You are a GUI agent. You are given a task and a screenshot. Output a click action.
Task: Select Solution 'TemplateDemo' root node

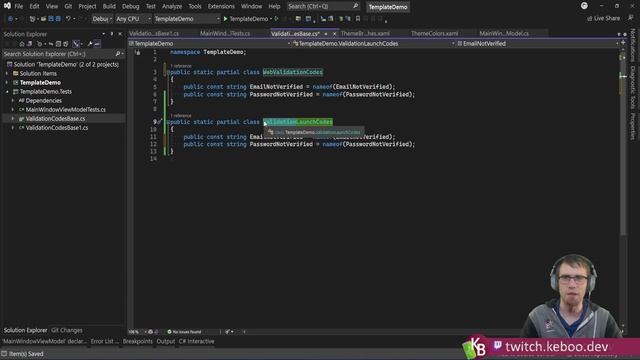click(x=66, y=64)
